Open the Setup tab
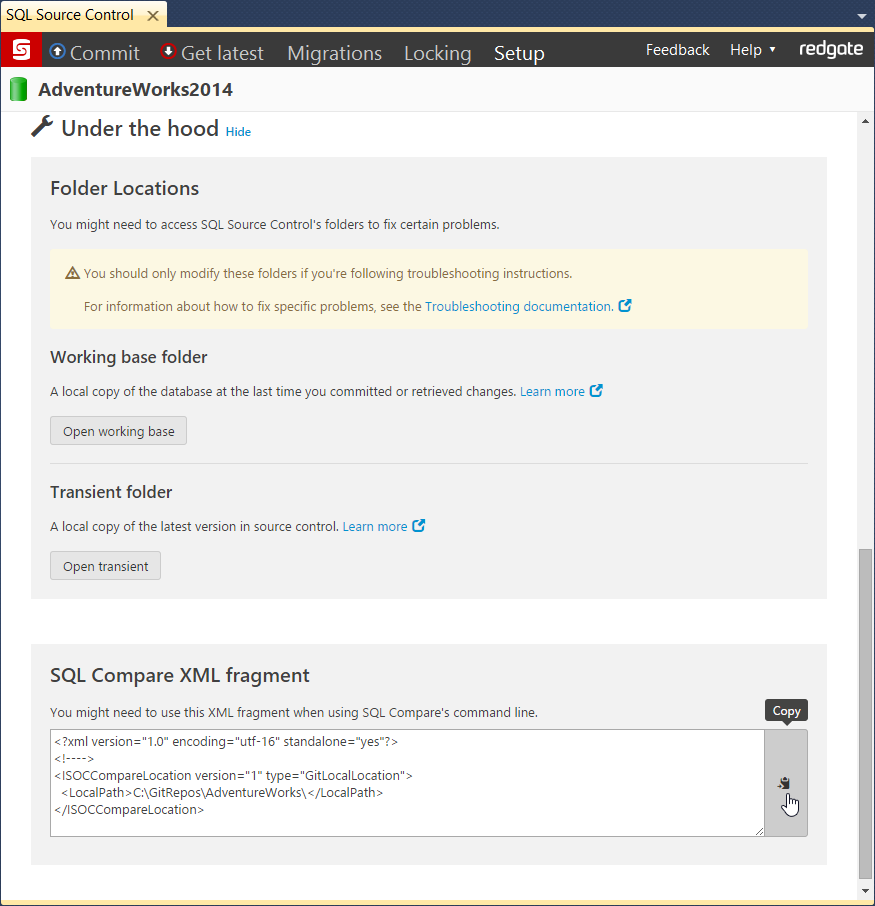The width and height of the screenshot is (875, 906). tap(519, 53)
